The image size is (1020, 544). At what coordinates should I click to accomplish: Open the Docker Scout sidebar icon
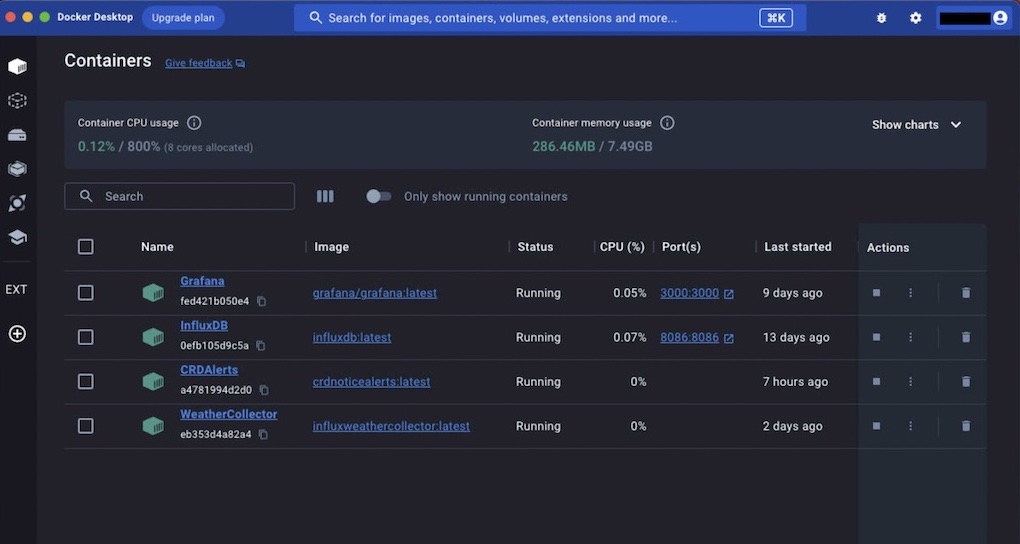(x=18, y=203)
